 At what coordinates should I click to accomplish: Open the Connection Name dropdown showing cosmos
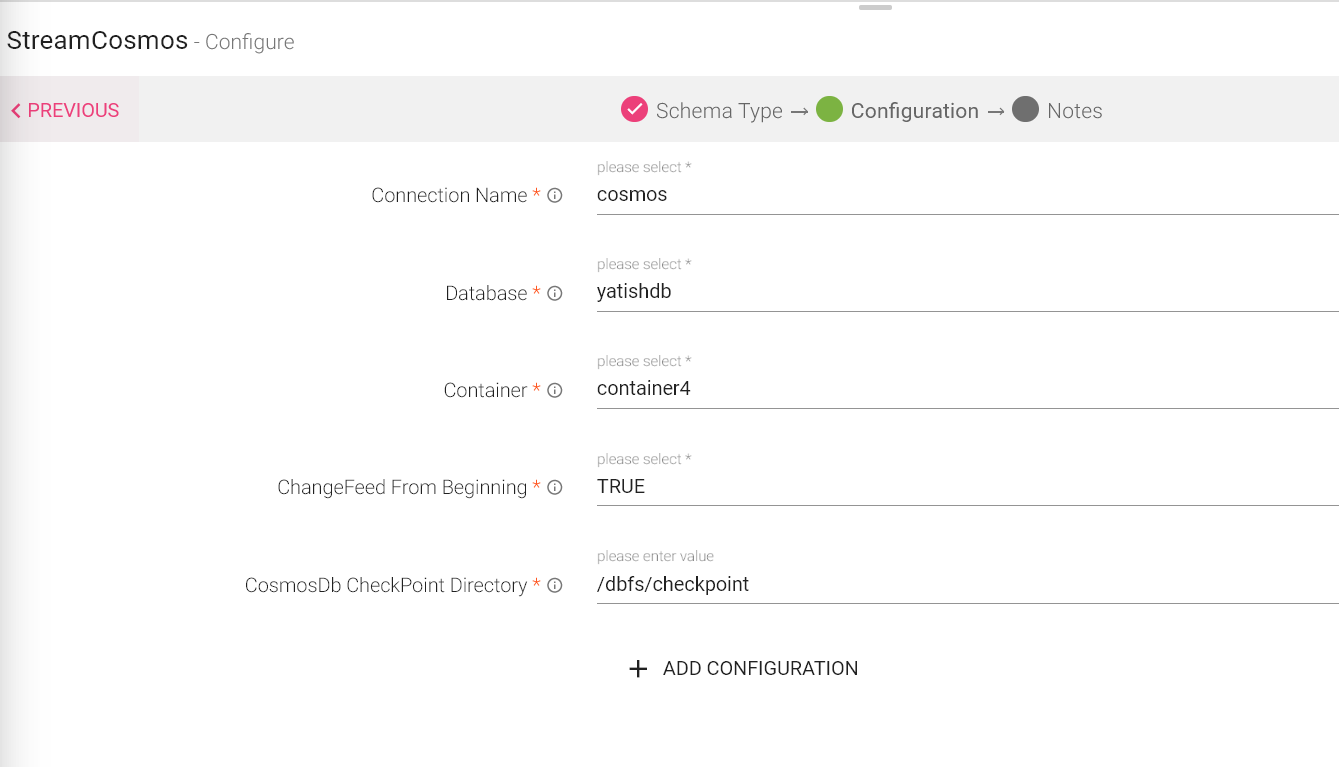click(966, 196)
